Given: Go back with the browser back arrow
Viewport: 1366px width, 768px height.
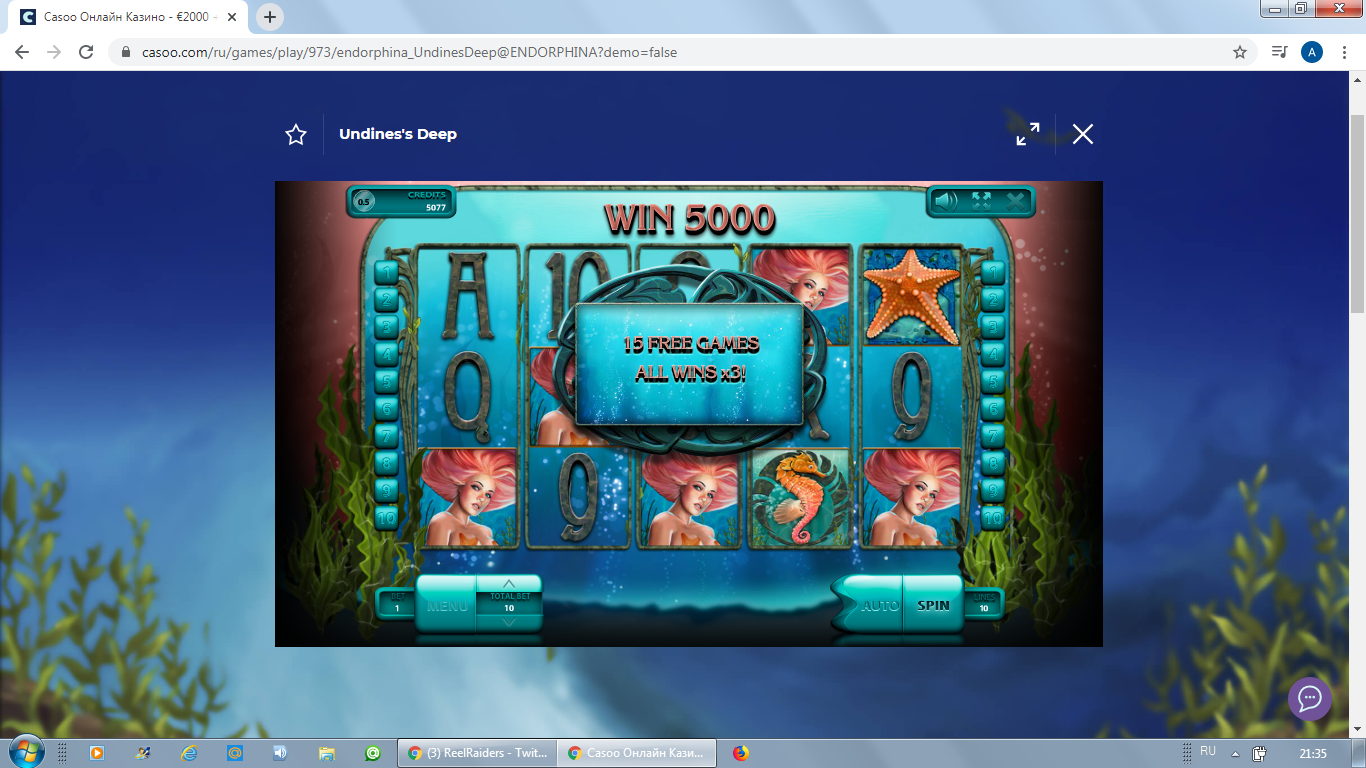Looking at the screenshot, I should coord(22,52).
